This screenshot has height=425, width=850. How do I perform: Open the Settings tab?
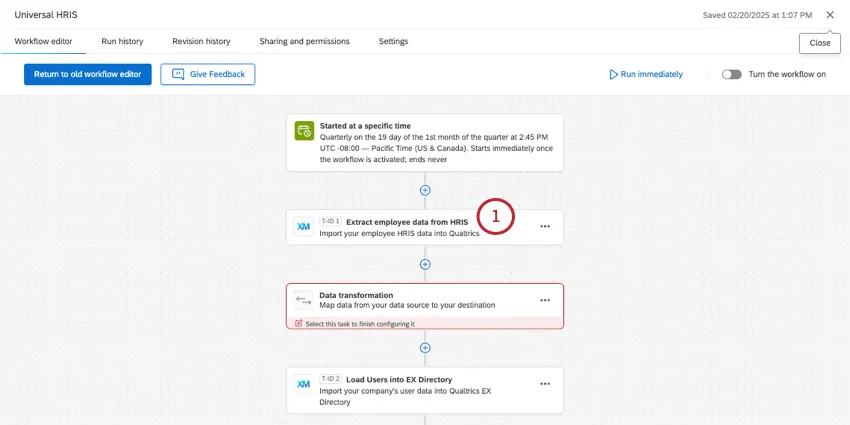click(x=393, y=41)
